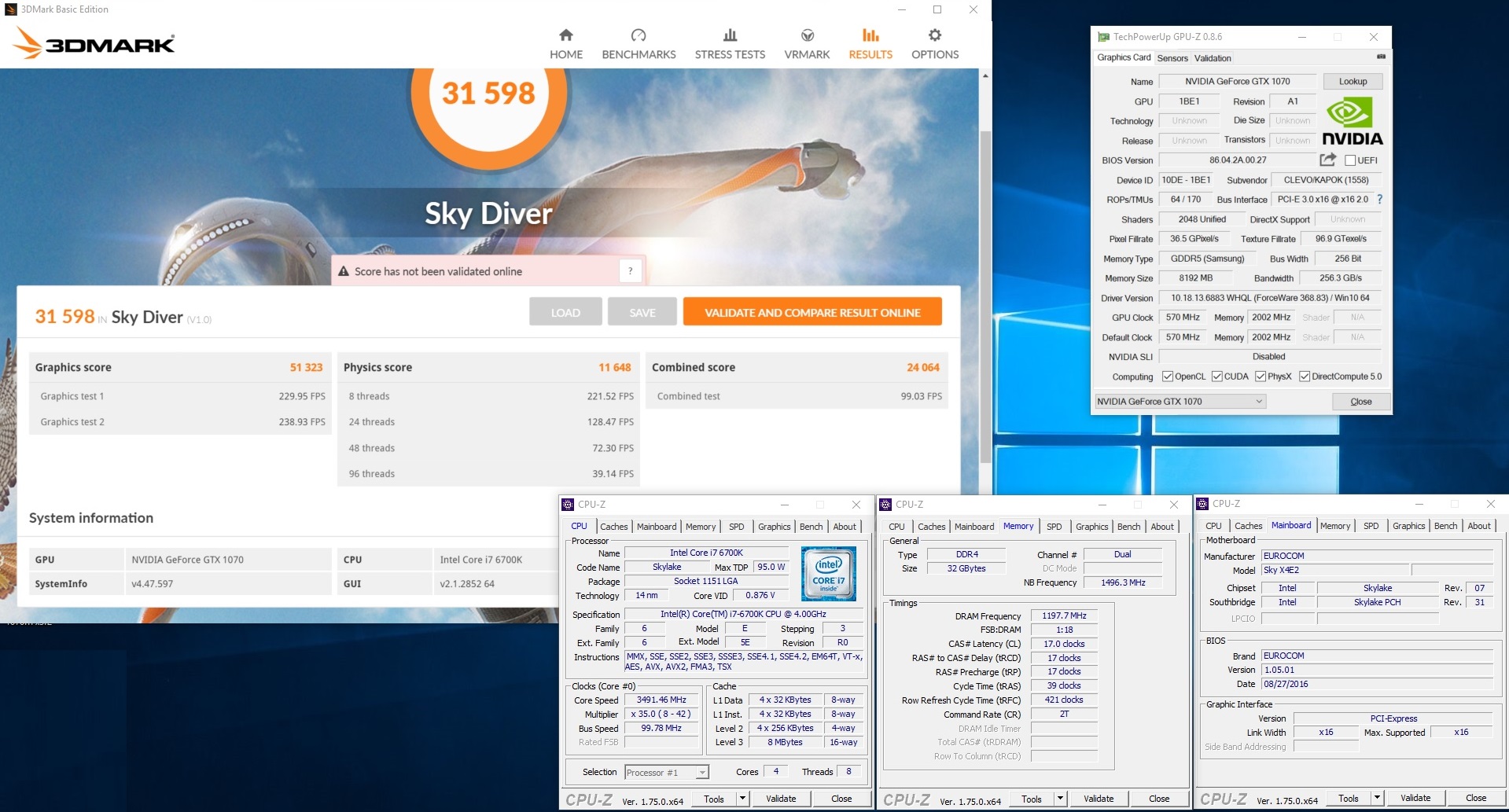The height and width of the screenshot is (812, 1509).
Task: Toggle the UEFI checkbox in GPU-Z
Action: tap(1350, 160)
